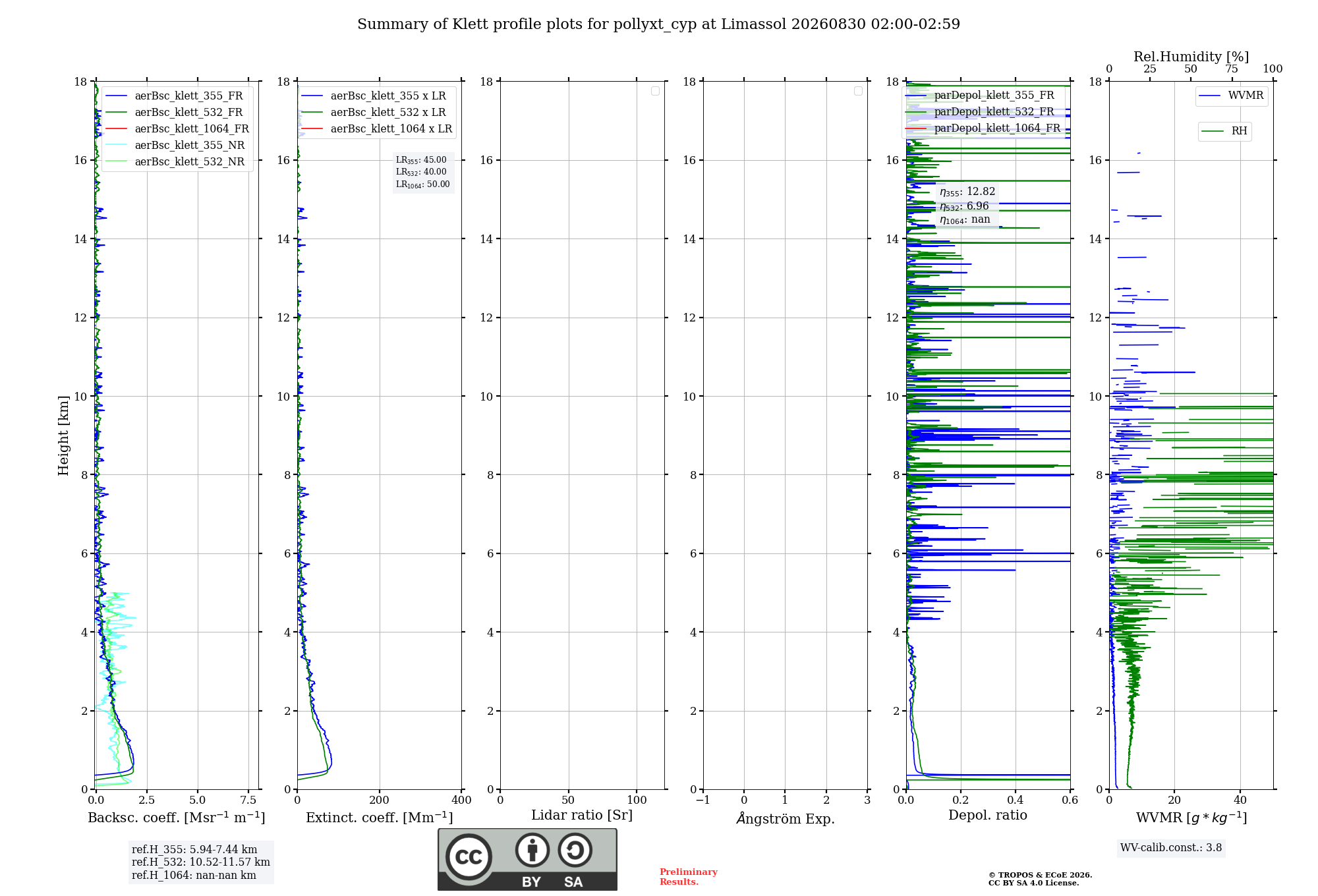Viewport: 1318px width, 896px height.
Task: Click the red Preliminary Results text
Action: click(x=689, y=877)
